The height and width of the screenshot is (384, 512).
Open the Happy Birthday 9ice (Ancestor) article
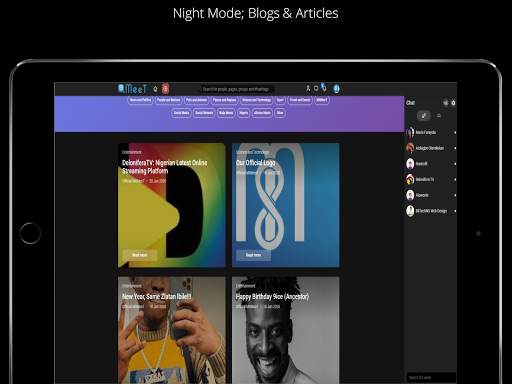coord(272,296)
